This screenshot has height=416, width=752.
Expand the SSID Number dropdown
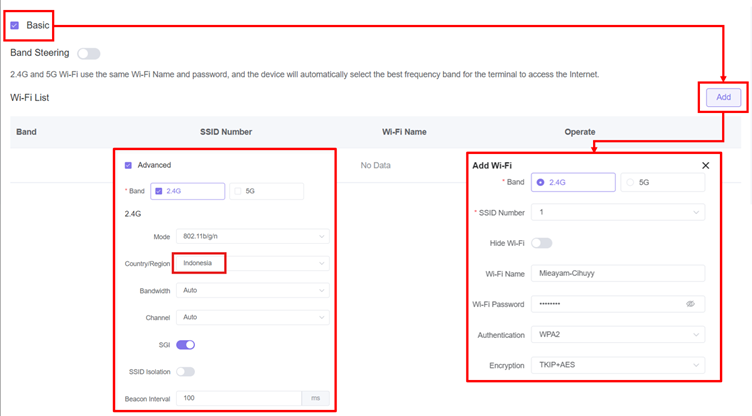pyautogui.click(x=618, y=212)
